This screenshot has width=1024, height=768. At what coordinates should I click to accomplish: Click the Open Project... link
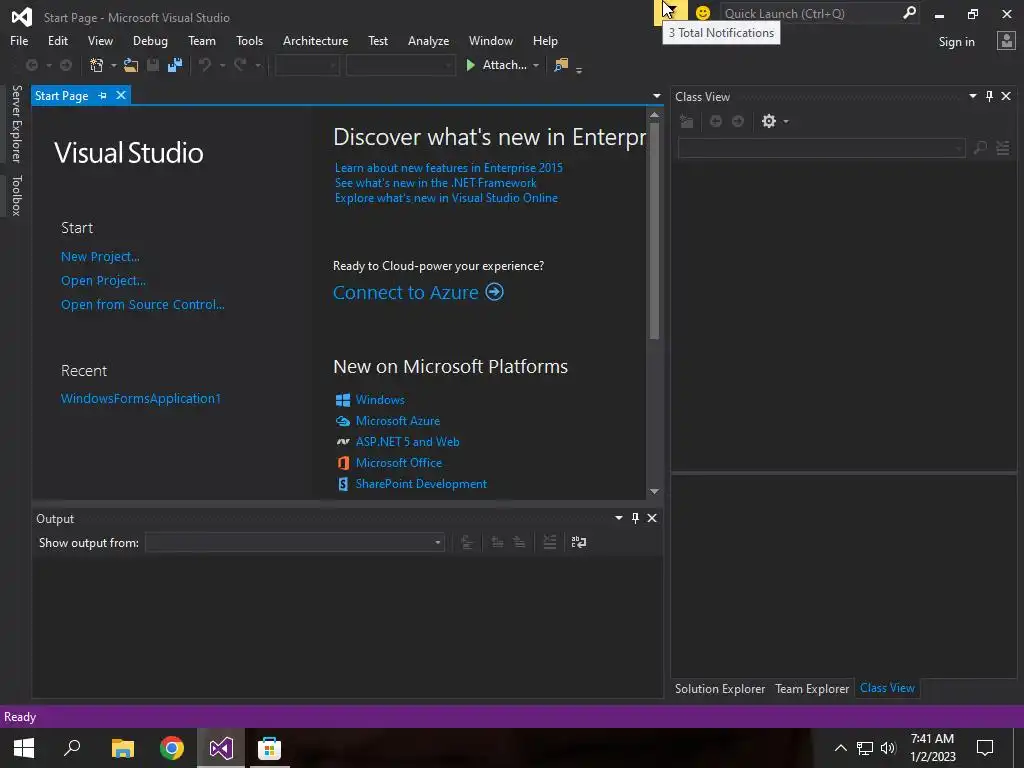[x=103, y=281]
